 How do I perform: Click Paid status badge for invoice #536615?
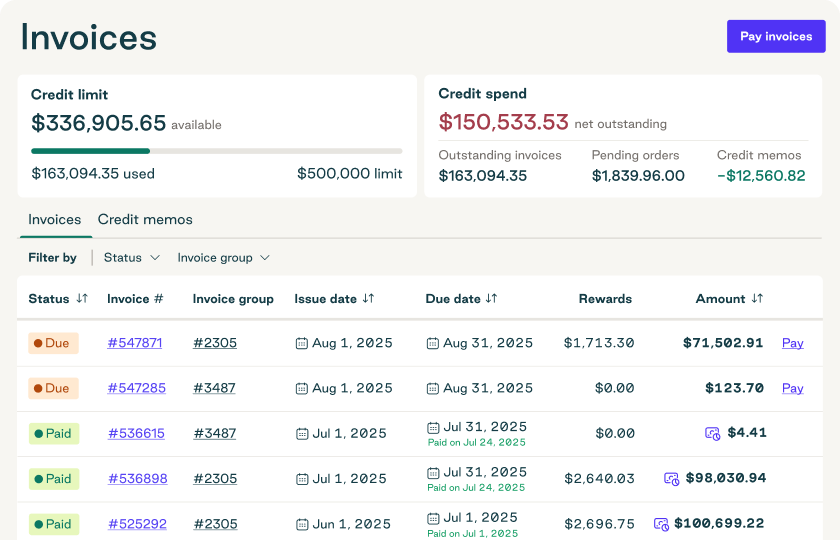[54, 433]
